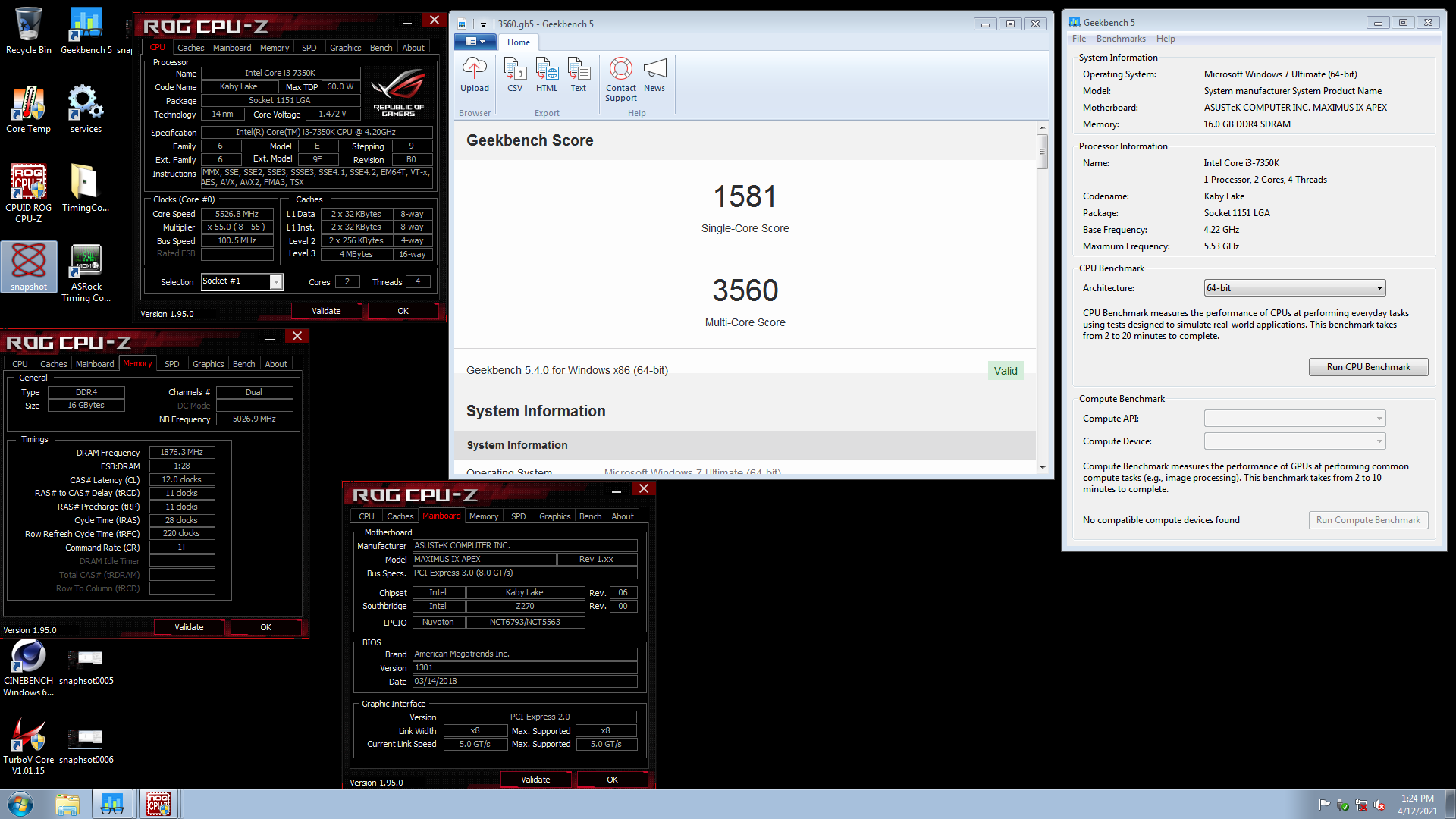Click the Run Compute Benchmark button
Screen dimensions: 1456x819
click(x=1368, y=520)
